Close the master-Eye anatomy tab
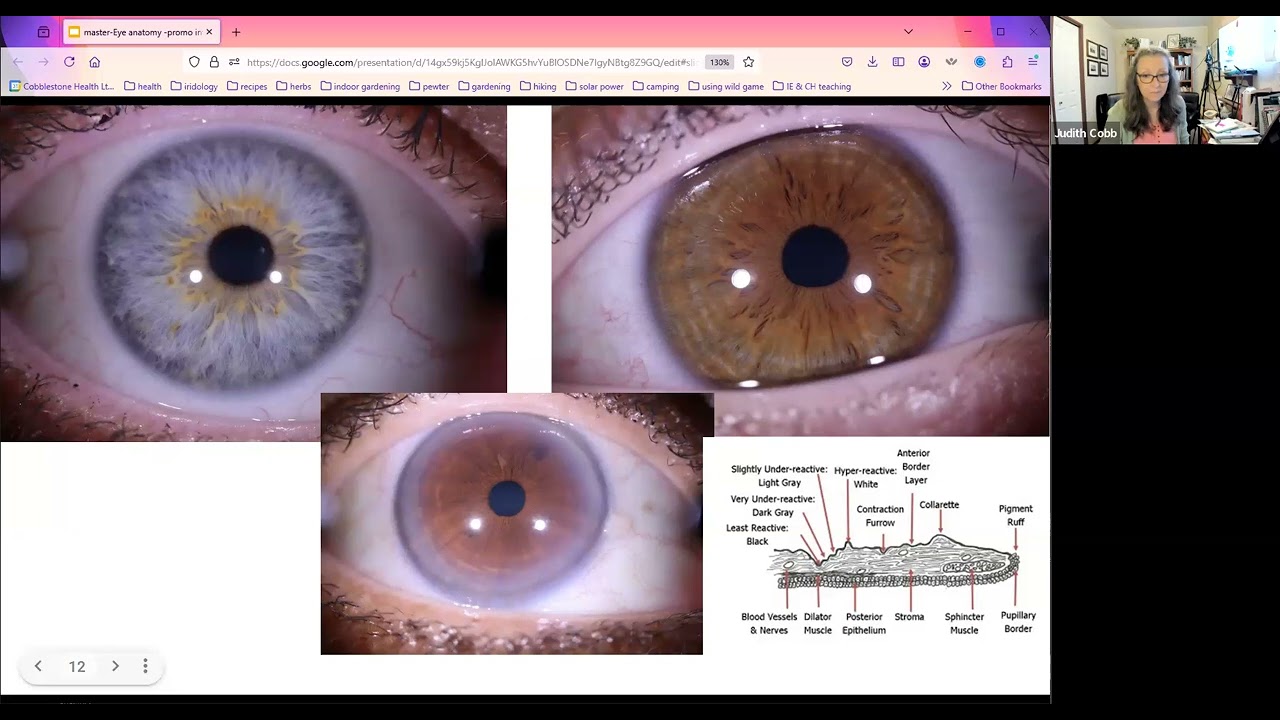 click(x=209, y=32)
